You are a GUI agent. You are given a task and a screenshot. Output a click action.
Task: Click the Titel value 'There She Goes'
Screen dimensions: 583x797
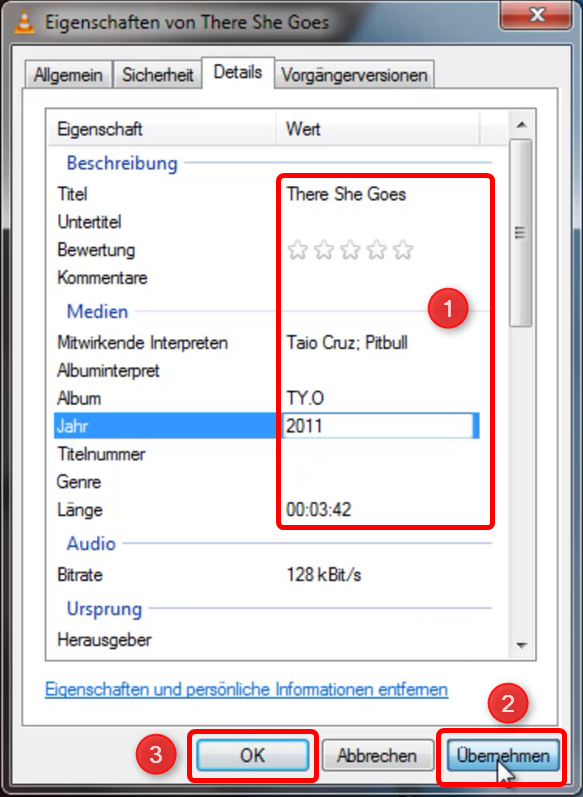click(x=346, y=194)
